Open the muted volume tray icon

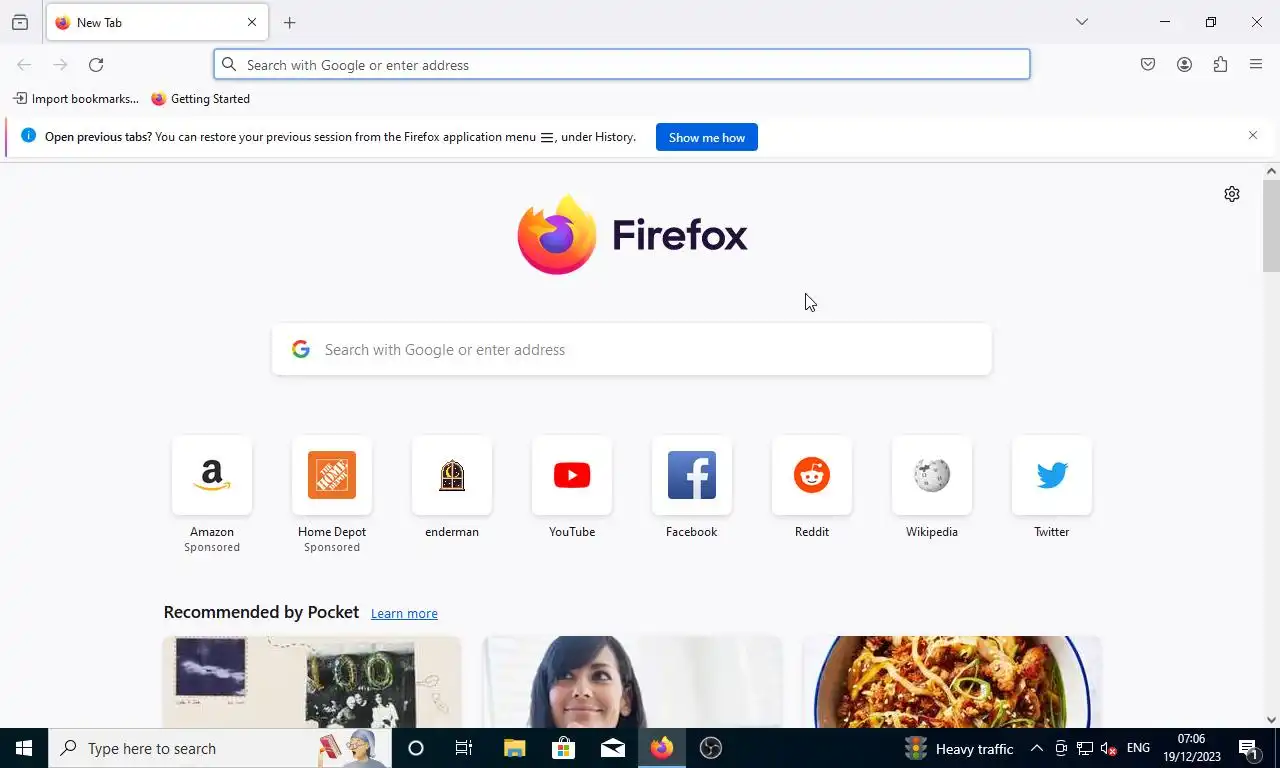(1108, 748)
